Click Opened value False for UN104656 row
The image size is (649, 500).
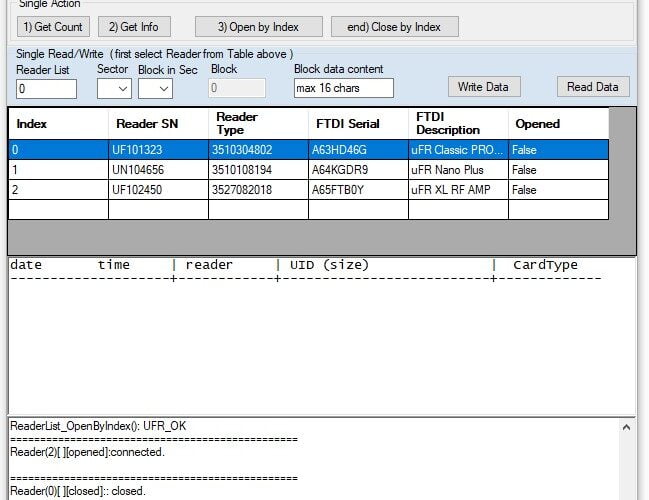point(558,170)
